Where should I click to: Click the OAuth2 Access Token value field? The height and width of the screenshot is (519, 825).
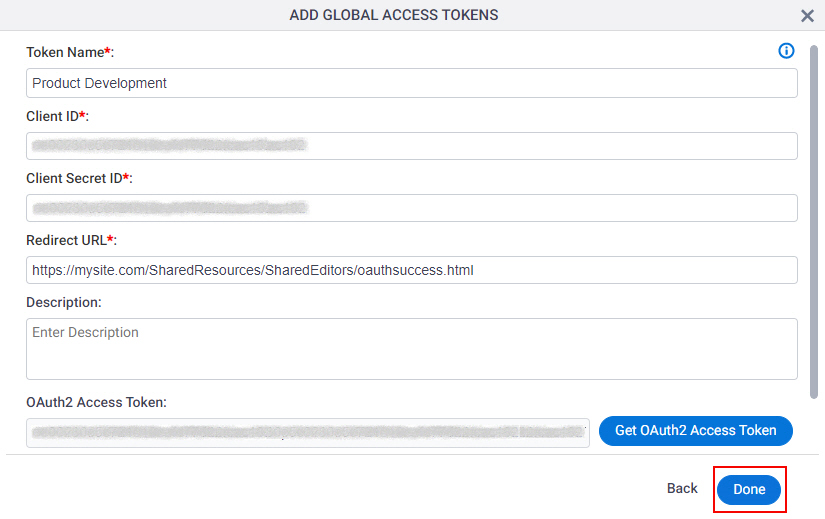[x=308, y=433]
